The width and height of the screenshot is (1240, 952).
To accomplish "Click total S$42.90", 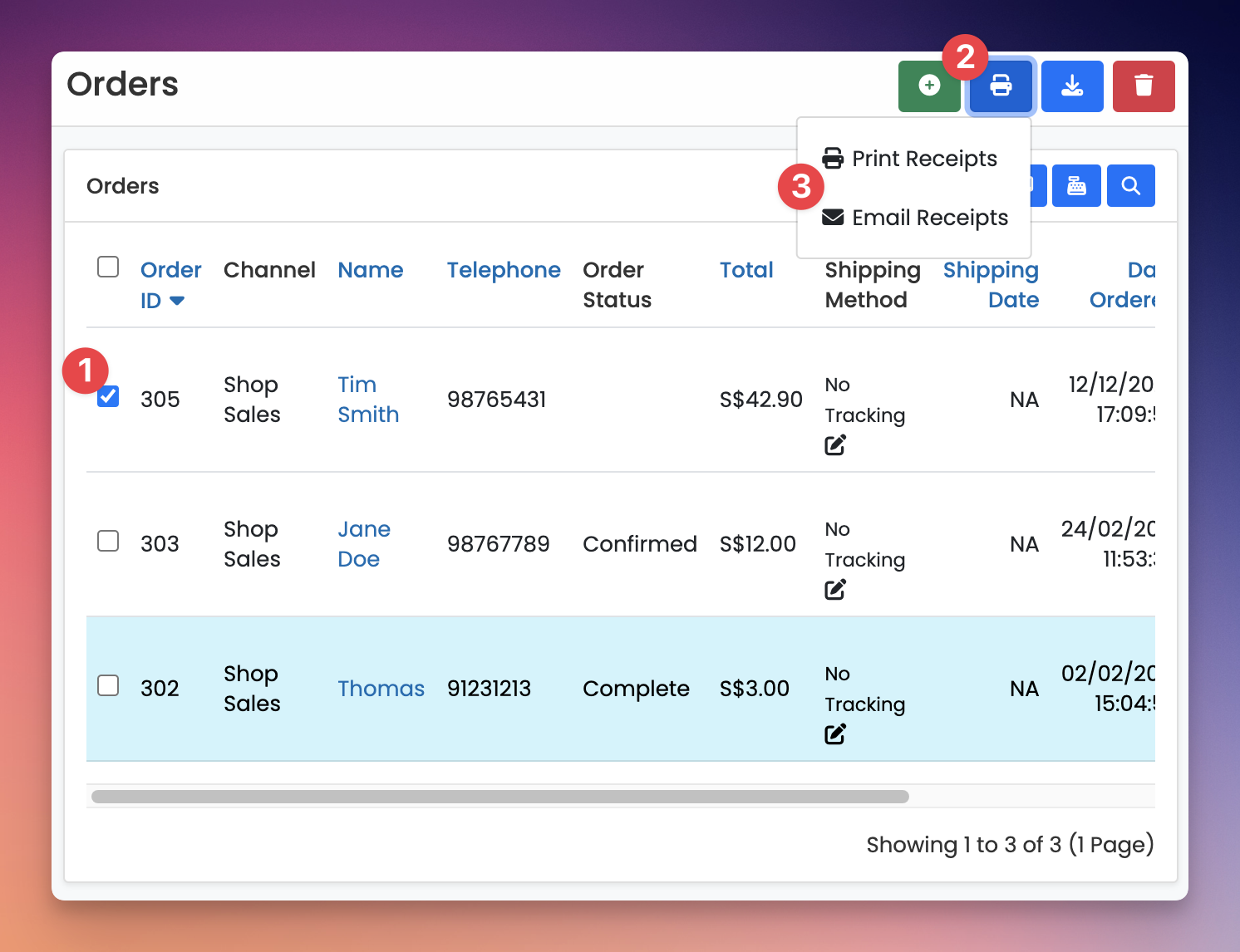I will [761, 400].
